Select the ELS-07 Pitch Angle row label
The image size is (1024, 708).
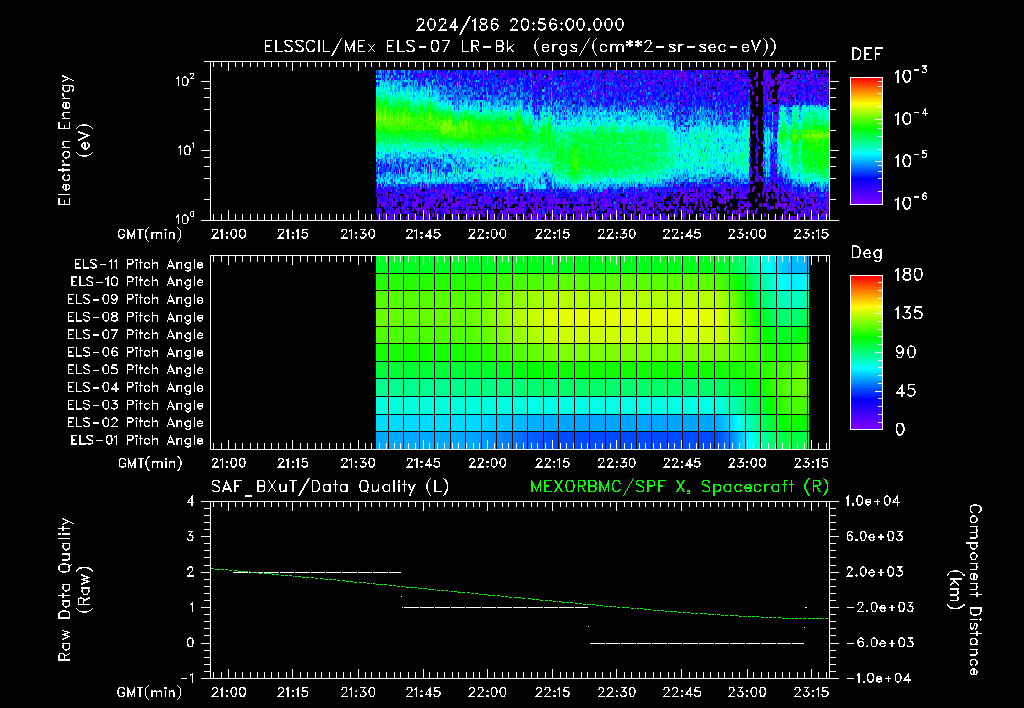coord(136,335)
